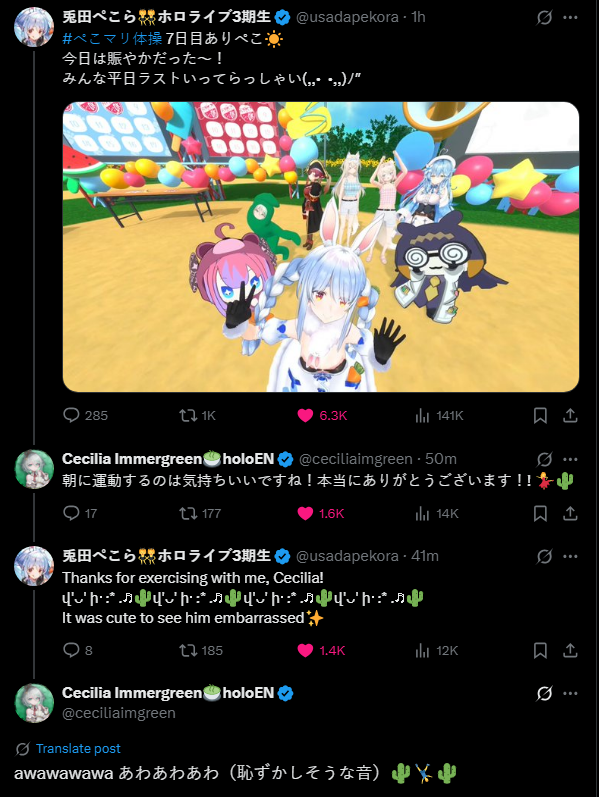Share the top post with the group photo

(x=571, y=416)
